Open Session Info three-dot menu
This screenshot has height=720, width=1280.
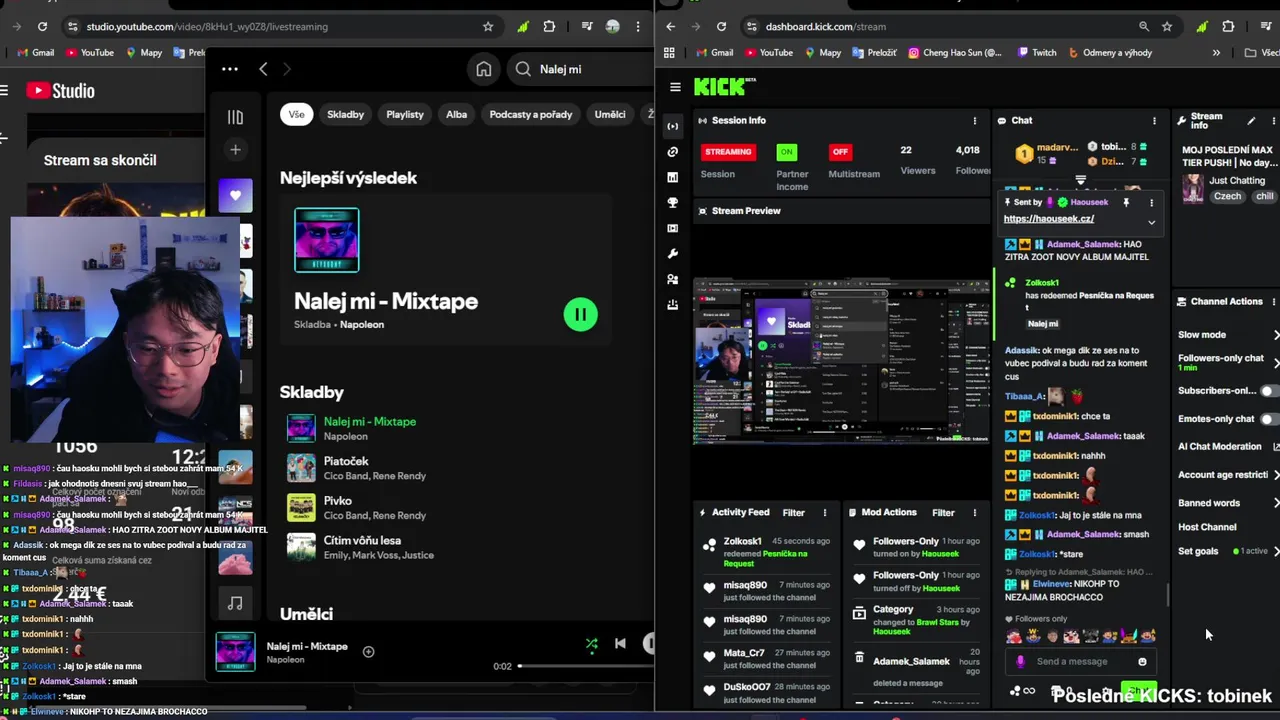click(975, 121)
